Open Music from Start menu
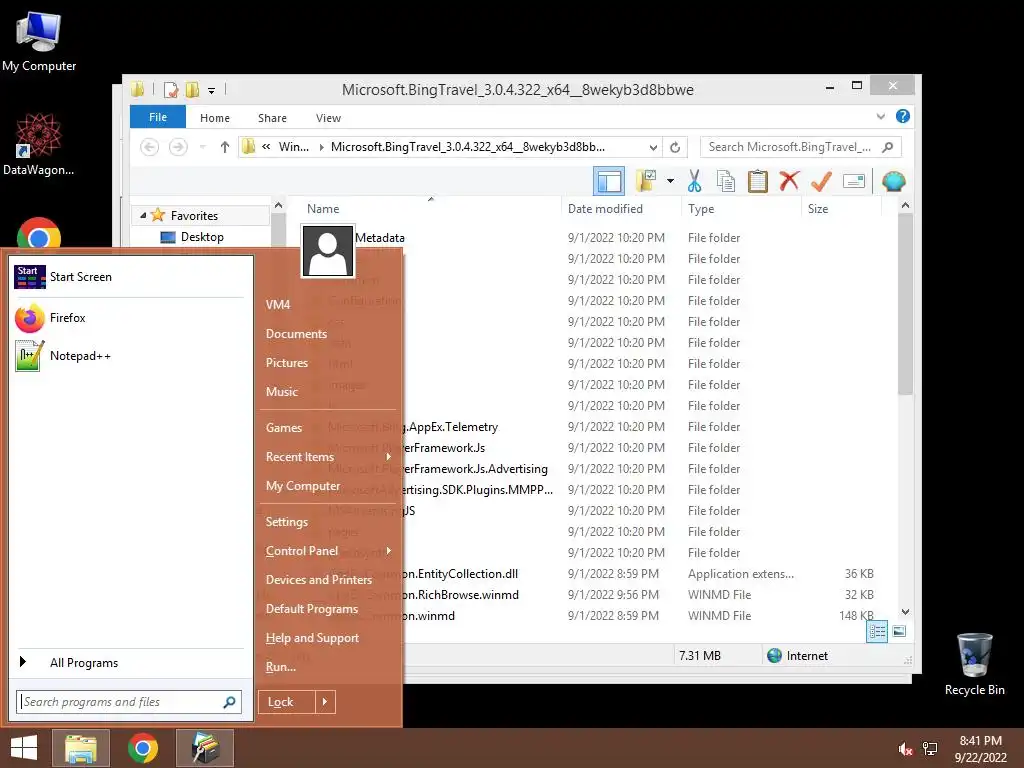1024x768 pixels. coord(281,392)
